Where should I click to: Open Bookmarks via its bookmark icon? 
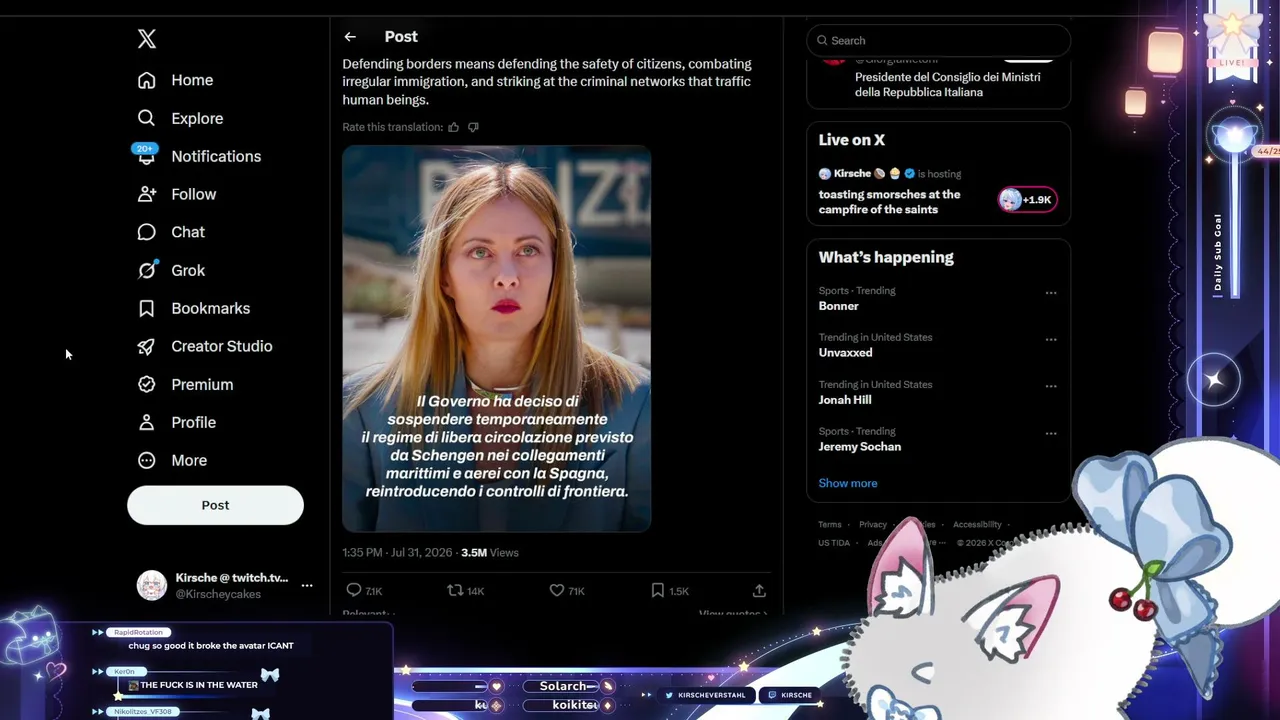coord(147,308)
